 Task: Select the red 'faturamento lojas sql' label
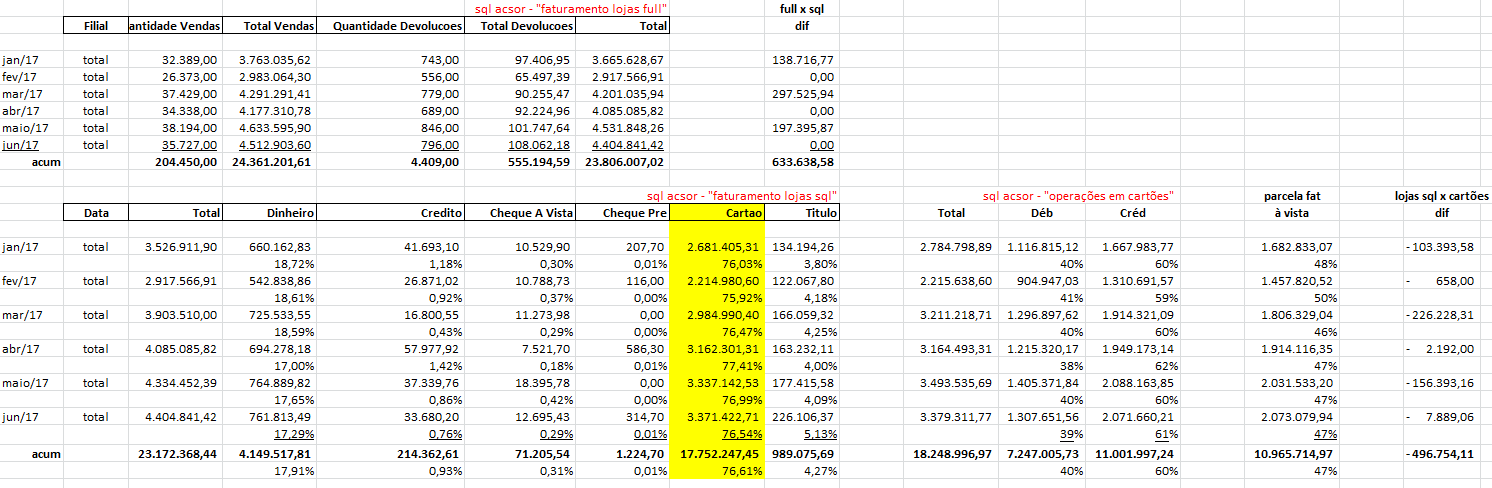742,195
